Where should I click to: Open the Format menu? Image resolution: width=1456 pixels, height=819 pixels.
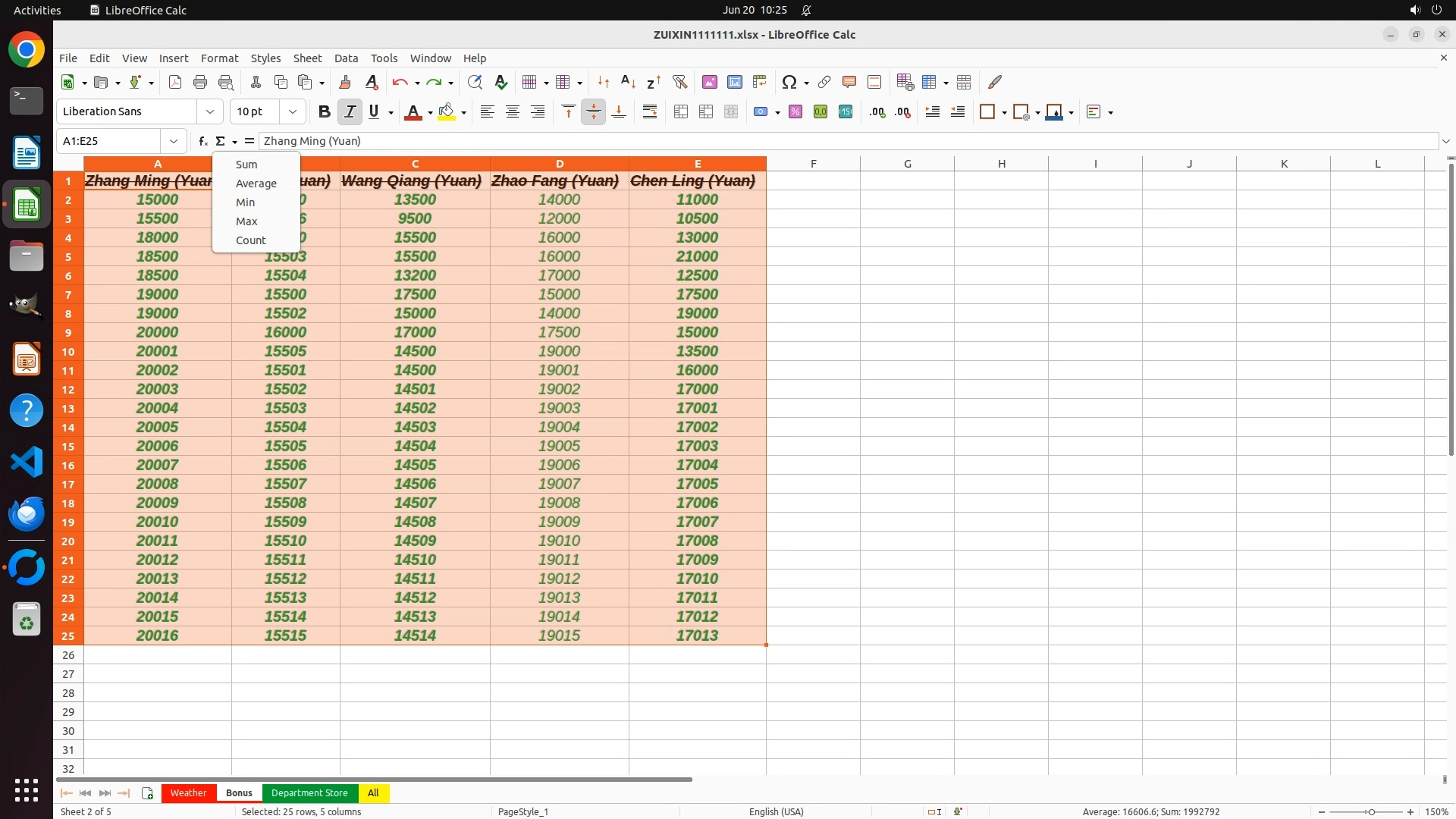[219, 58]
